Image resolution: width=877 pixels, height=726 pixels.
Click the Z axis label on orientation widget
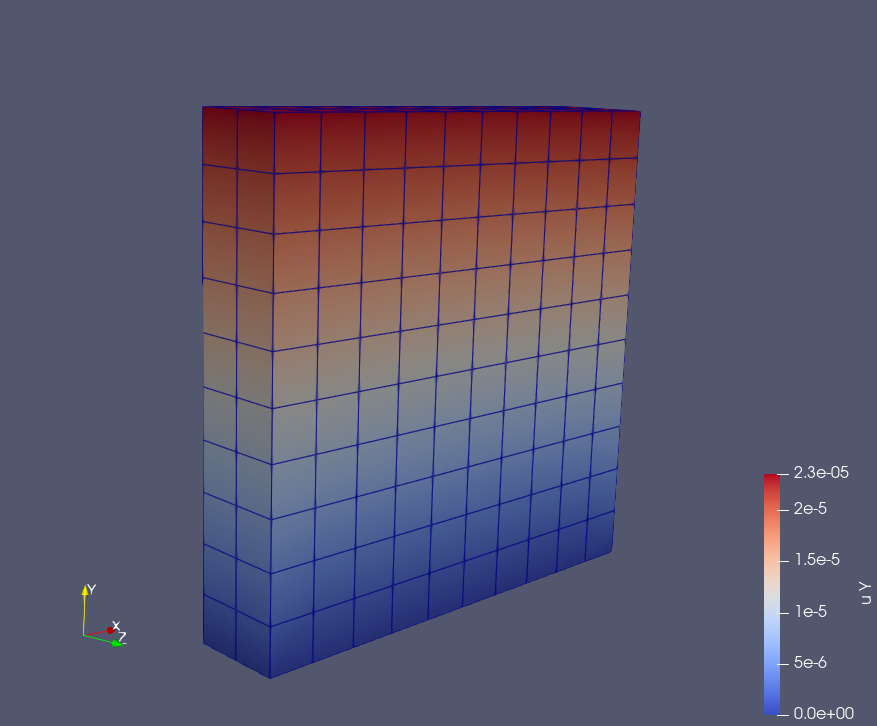(122, 637)
